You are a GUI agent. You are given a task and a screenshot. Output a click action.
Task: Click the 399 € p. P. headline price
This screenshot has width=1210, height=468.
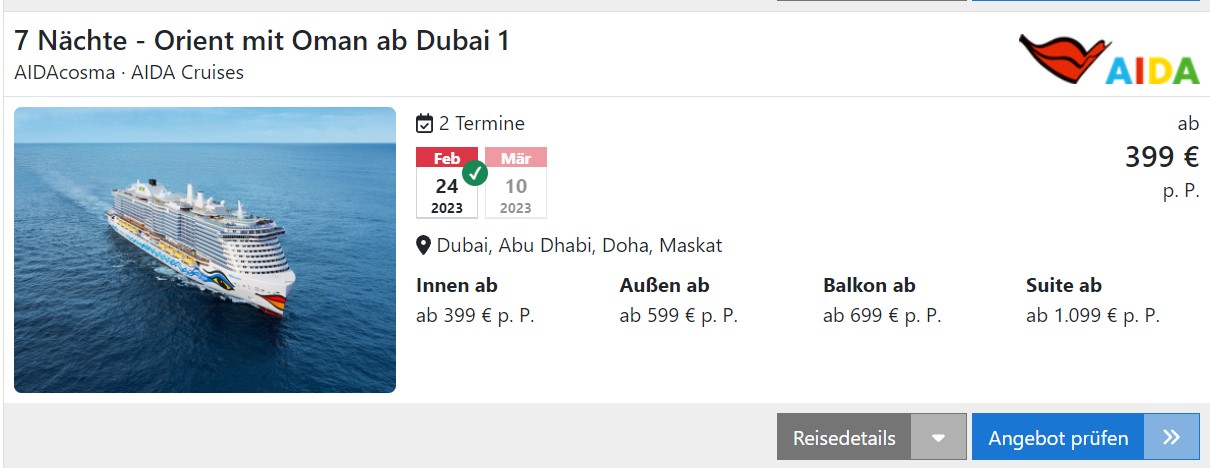(1162, 158)
